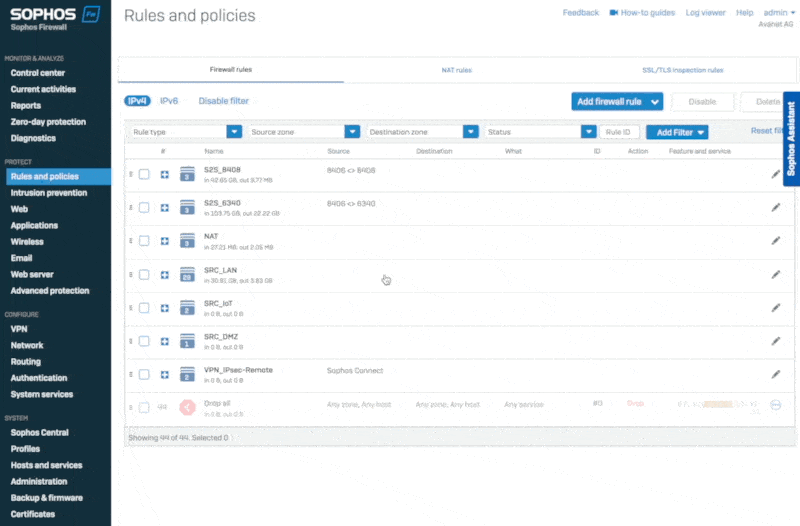
Task: Click into the Rule ID input field
Action: tap(619, 132)
